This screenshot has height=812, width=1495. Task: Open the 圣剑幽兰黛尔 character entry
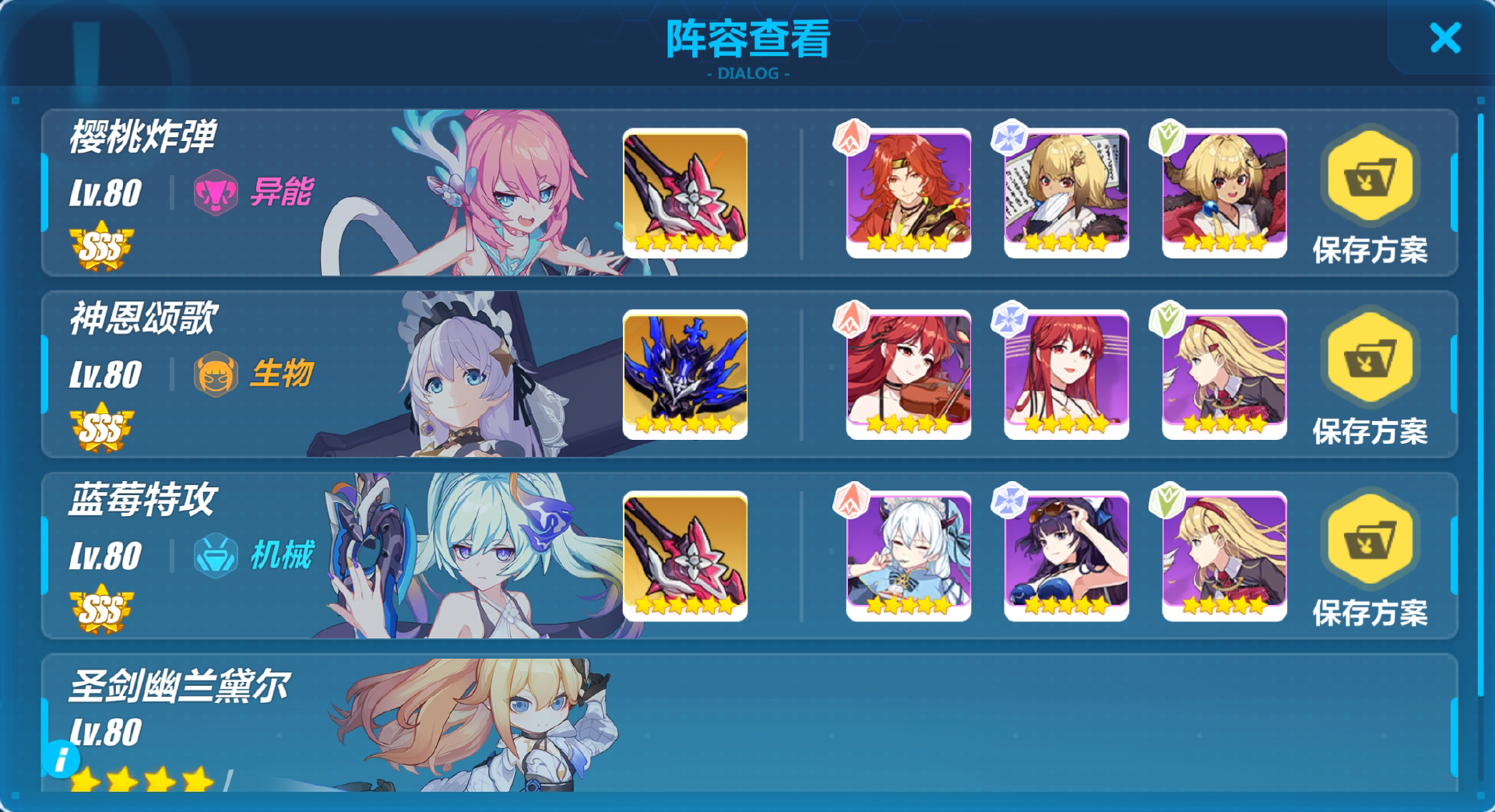tap(749, 723)
